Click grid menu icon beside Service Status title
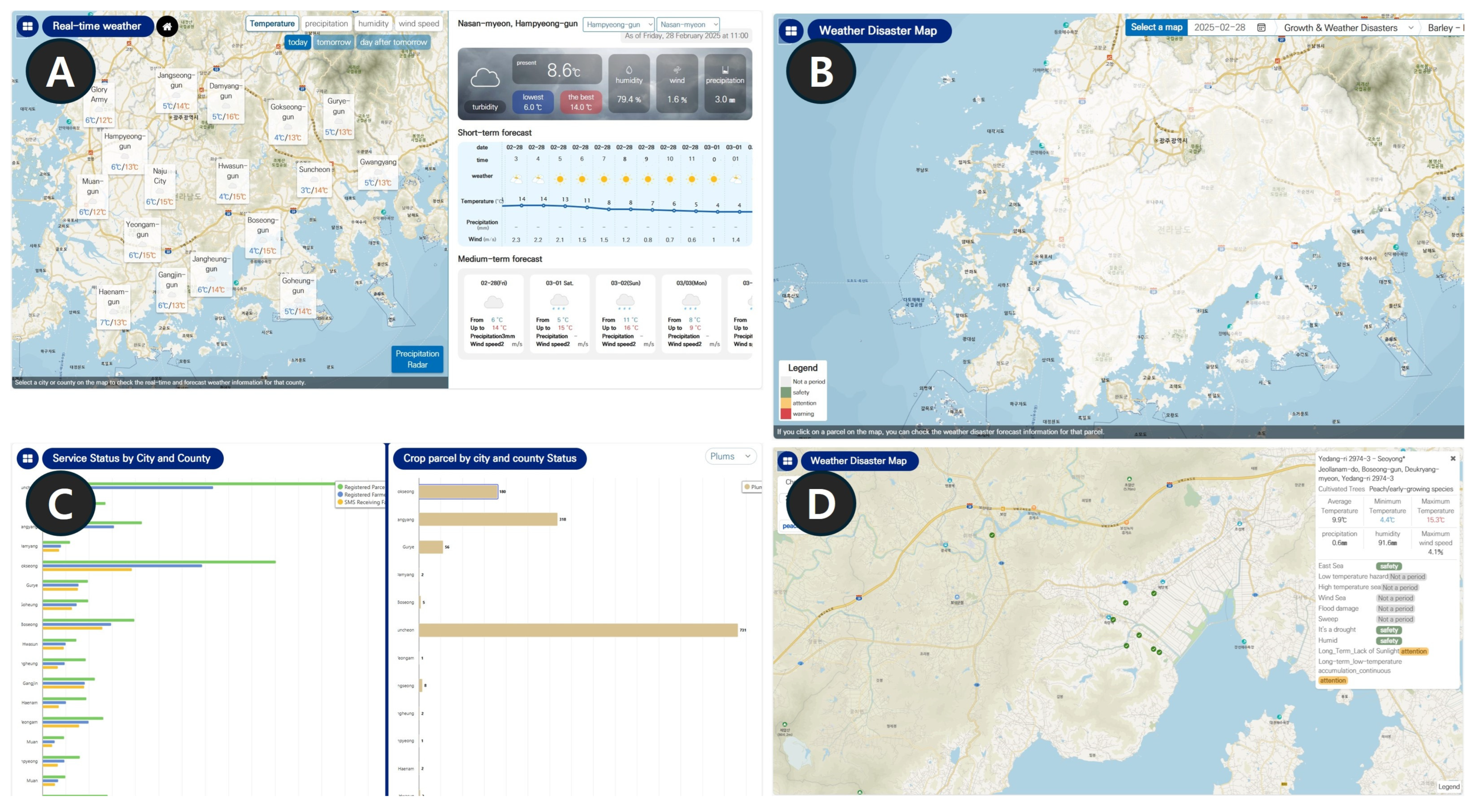1475x812 pixels. tap(27, 458)
